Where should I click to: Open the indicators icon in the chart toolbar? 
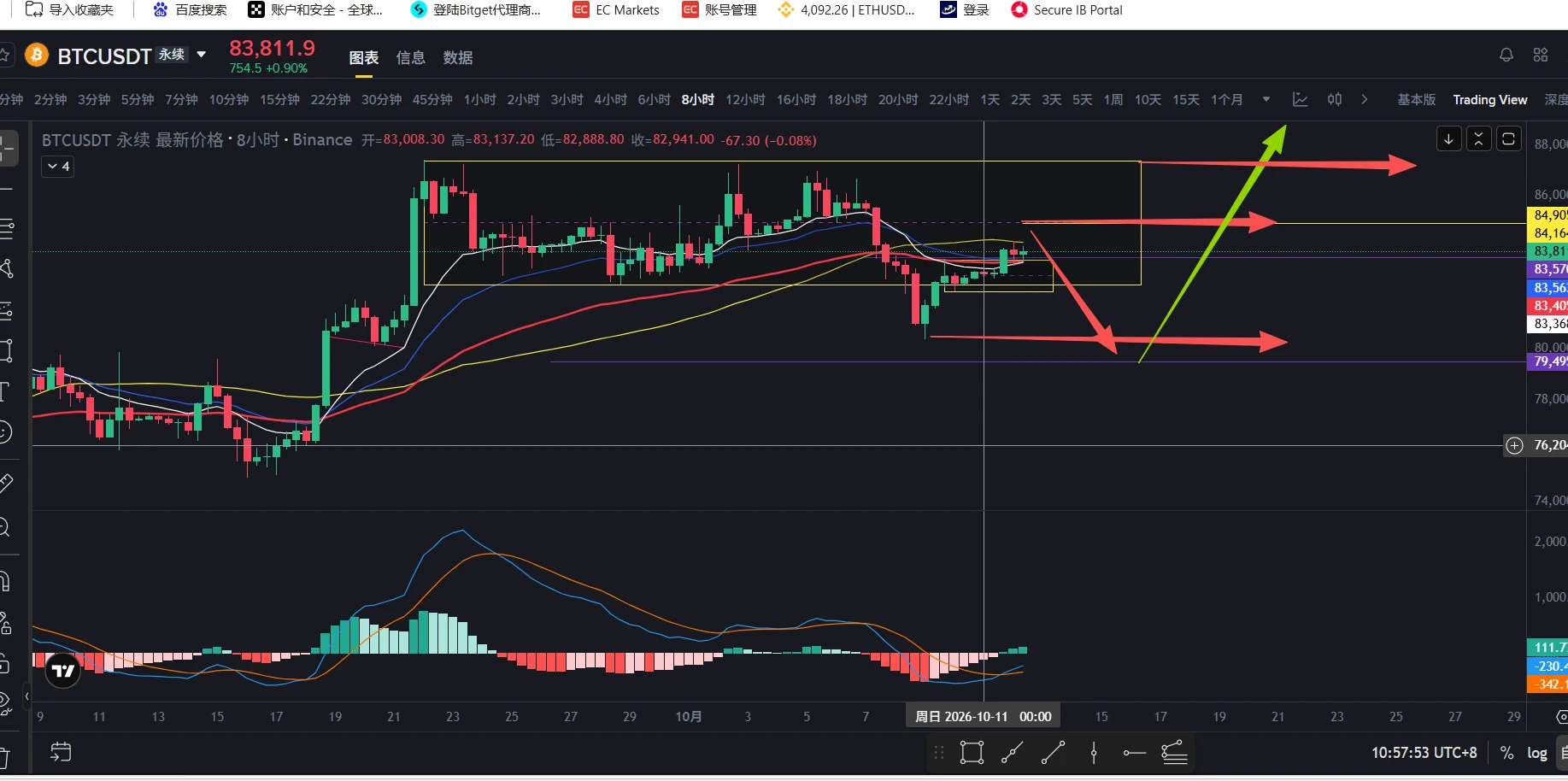click(x=1300, y=100)
